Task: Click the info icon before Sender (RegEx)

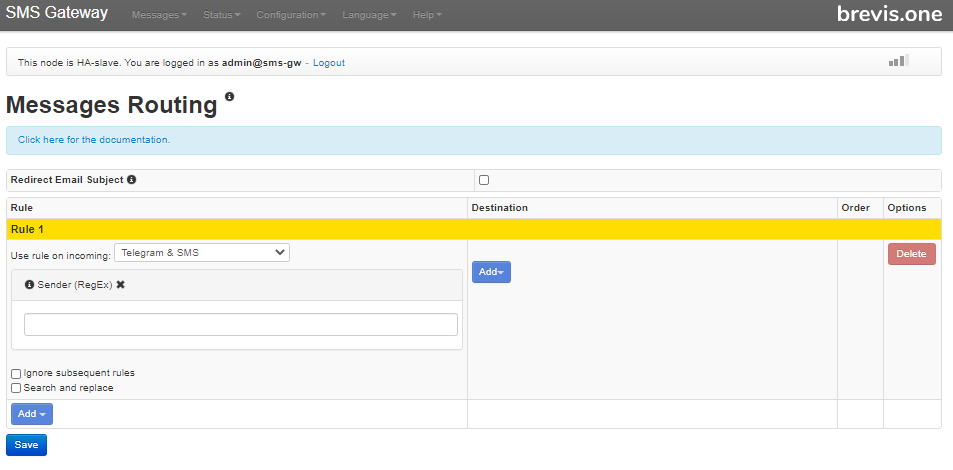Action: tap(29, 285)
